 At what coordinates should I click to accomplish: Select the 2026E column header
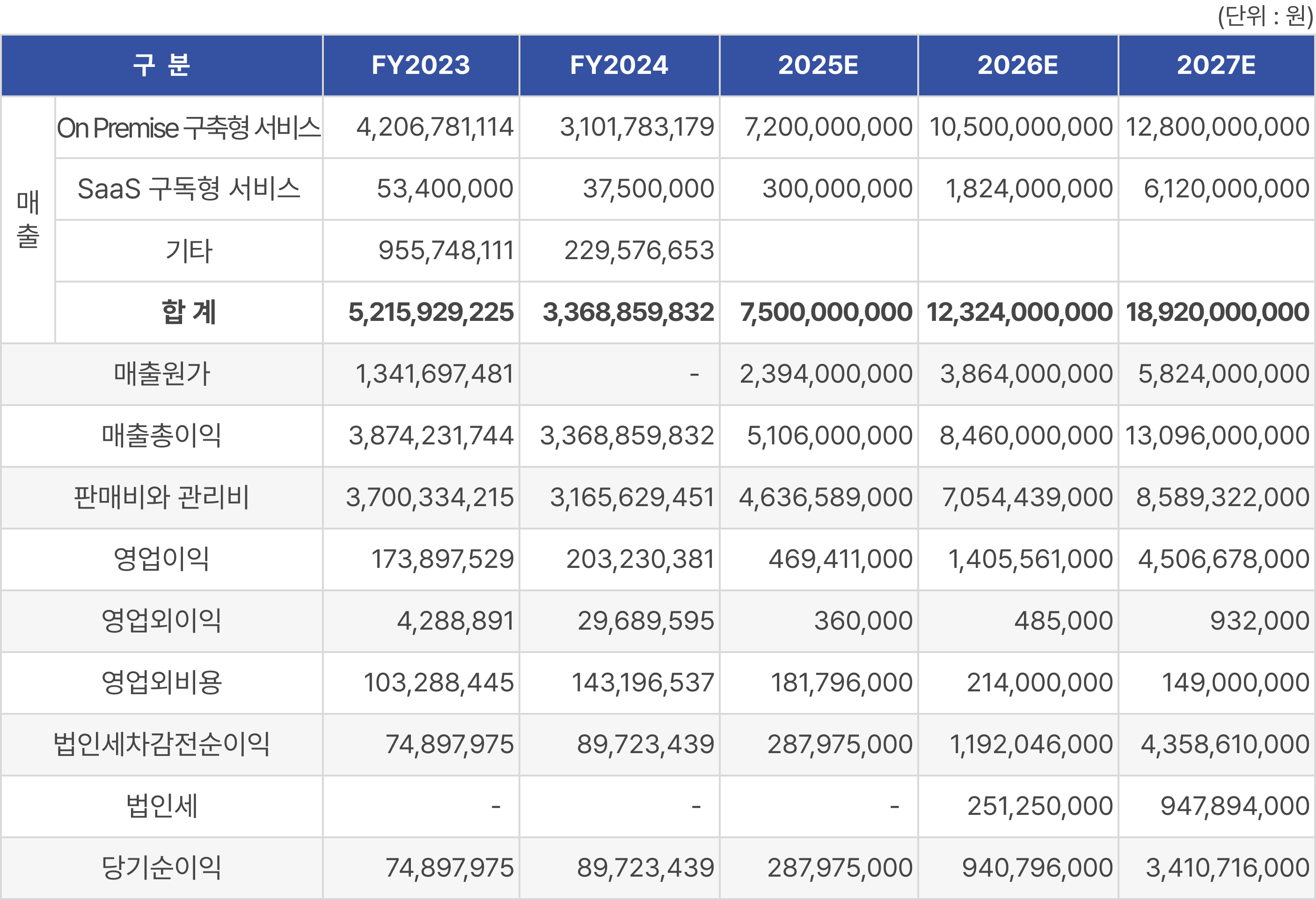pos(1017,65)
